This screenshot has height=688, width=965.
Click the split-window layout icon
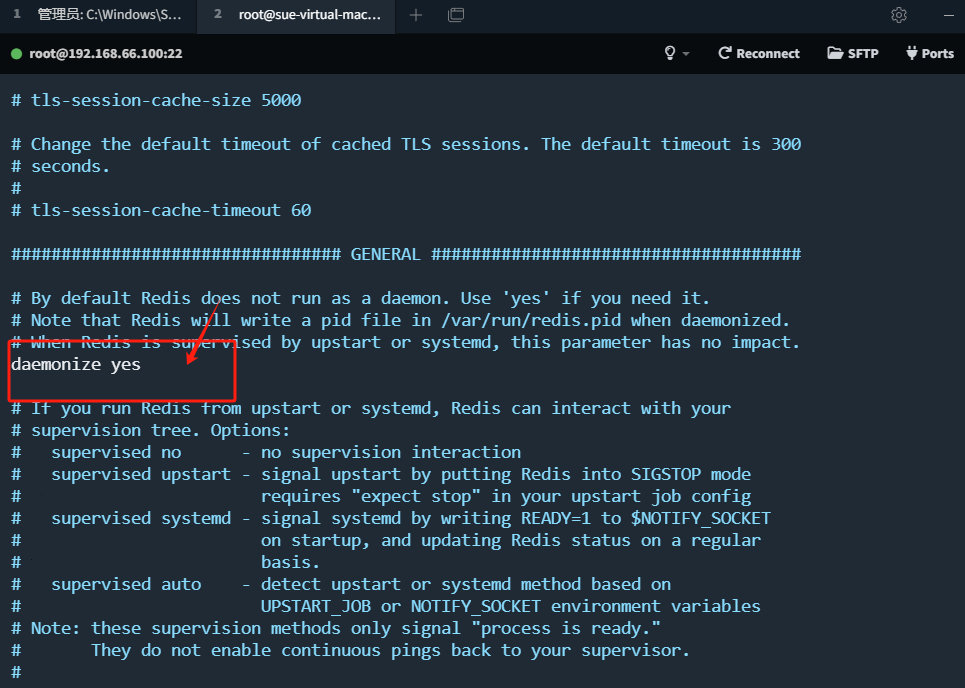point(456,15)
